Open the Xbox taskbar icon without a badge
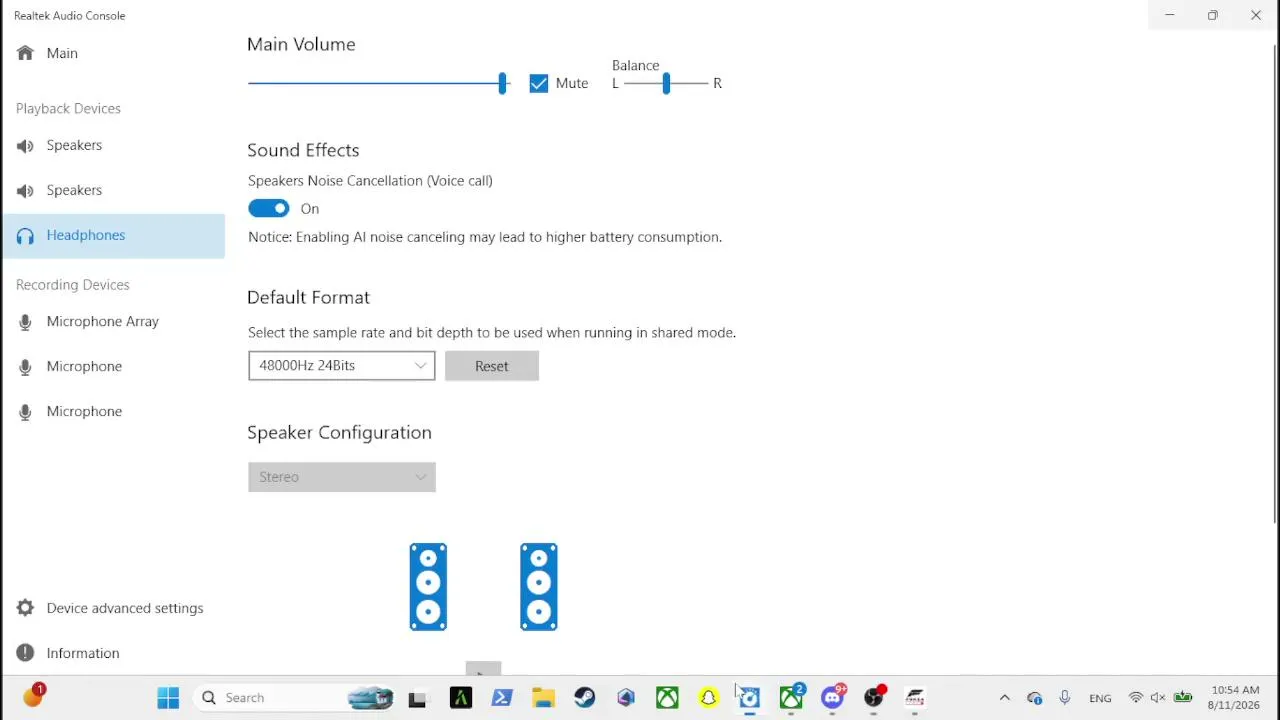 point(667,698)
